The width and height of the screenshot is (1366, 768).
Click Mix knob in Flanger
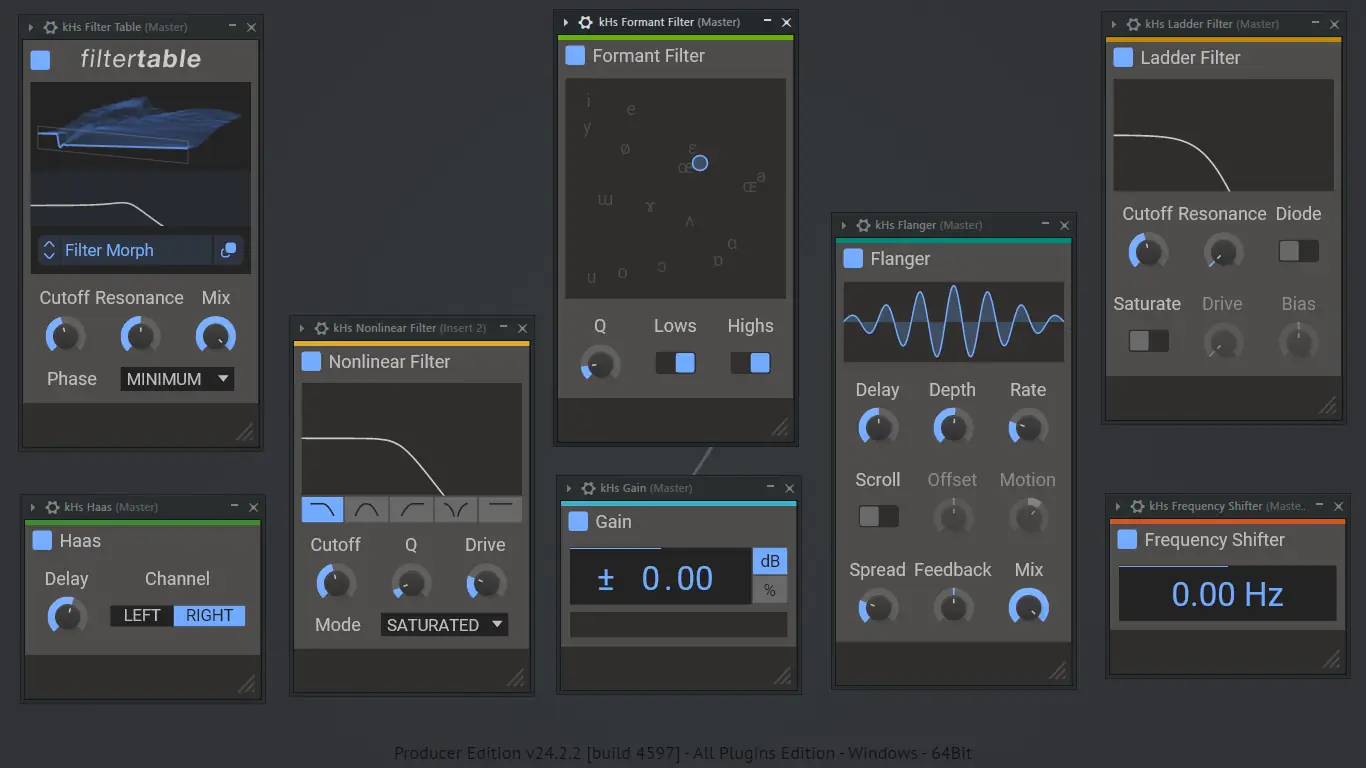pyautogui.click(x=1029, y=607)
